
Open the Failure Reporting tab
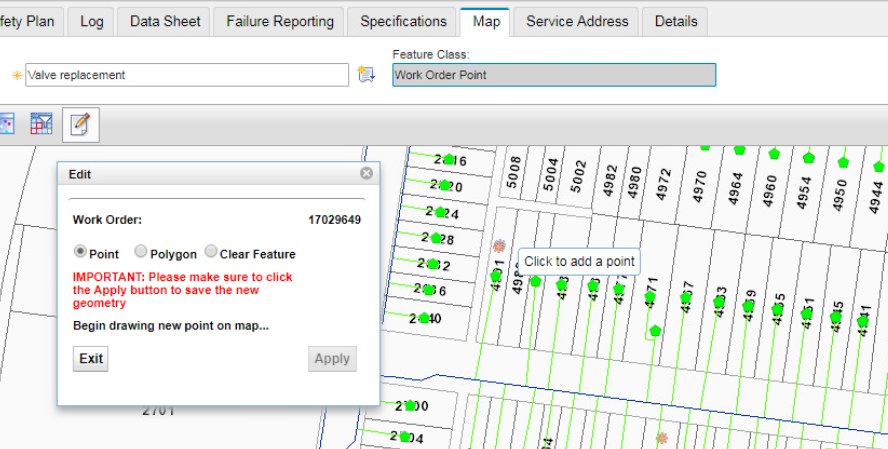point(280,21)
